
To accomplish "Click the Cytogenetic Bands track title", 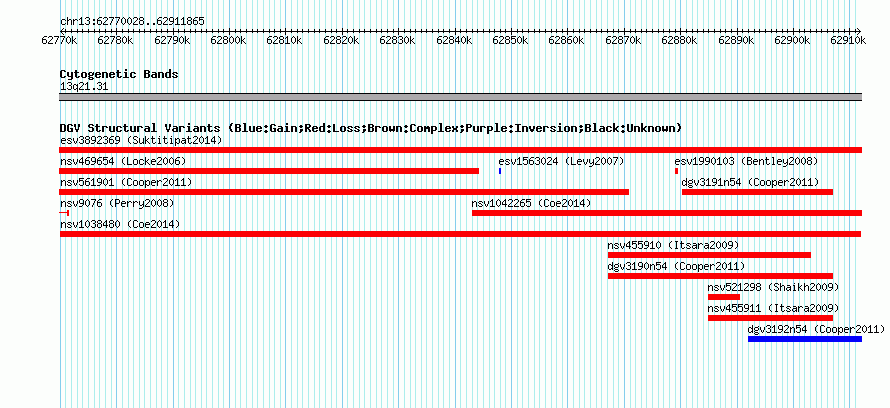I will 119,74.
